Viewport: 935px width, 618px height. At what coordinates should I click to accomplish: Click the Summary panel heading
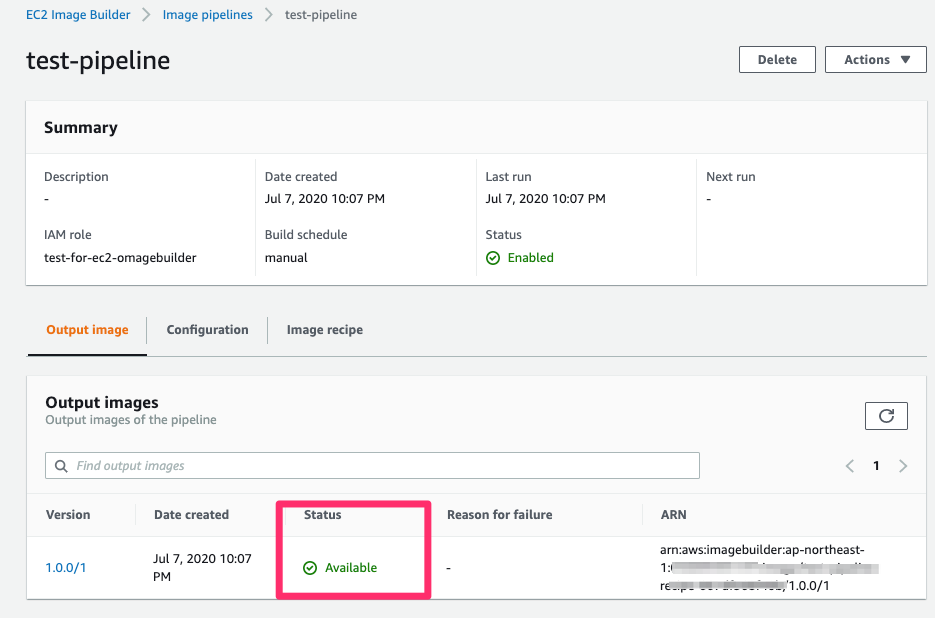81,128
